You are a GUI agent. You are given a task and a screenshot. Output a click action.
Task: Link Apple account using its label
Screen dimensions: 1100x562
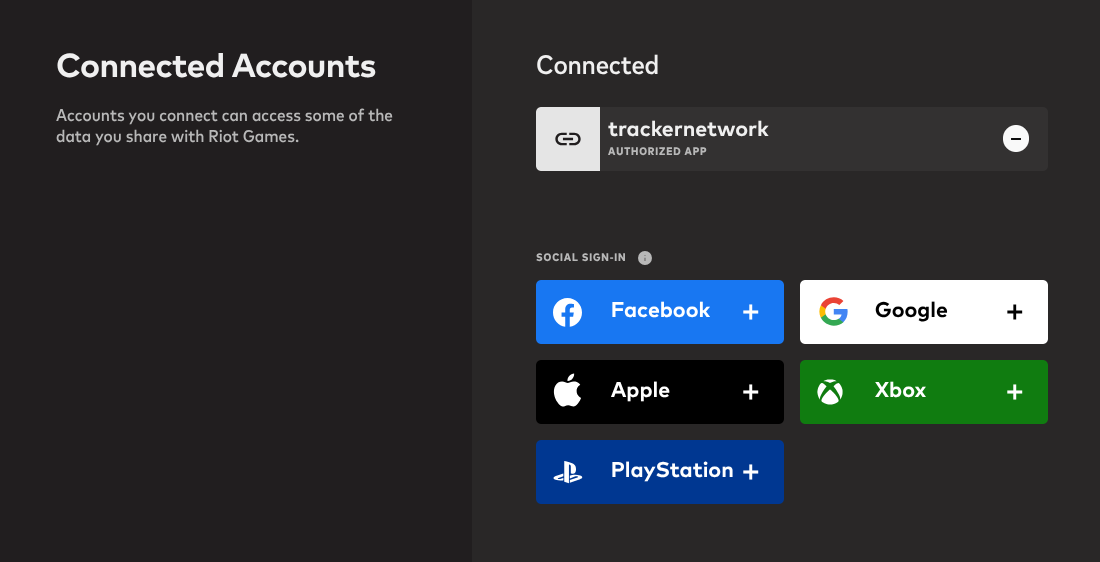point(640,391)
